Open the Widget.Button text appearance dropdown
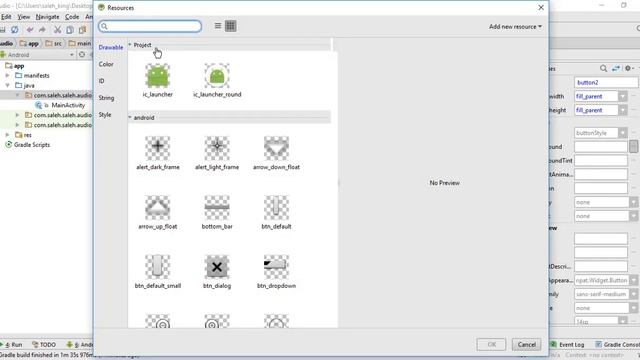 (633, 280)
